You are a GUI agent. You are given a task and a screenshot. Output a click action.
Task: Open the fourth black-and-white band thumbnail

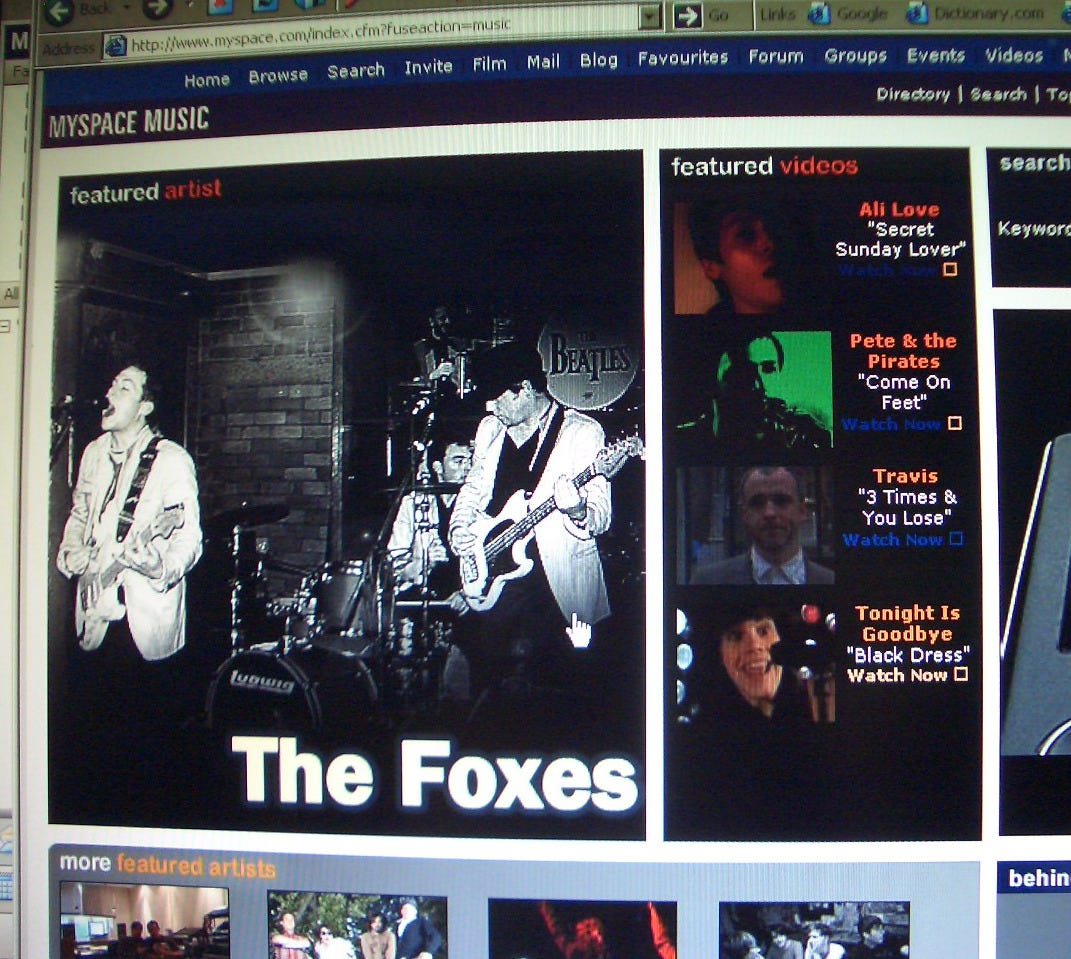click(814, 930)
